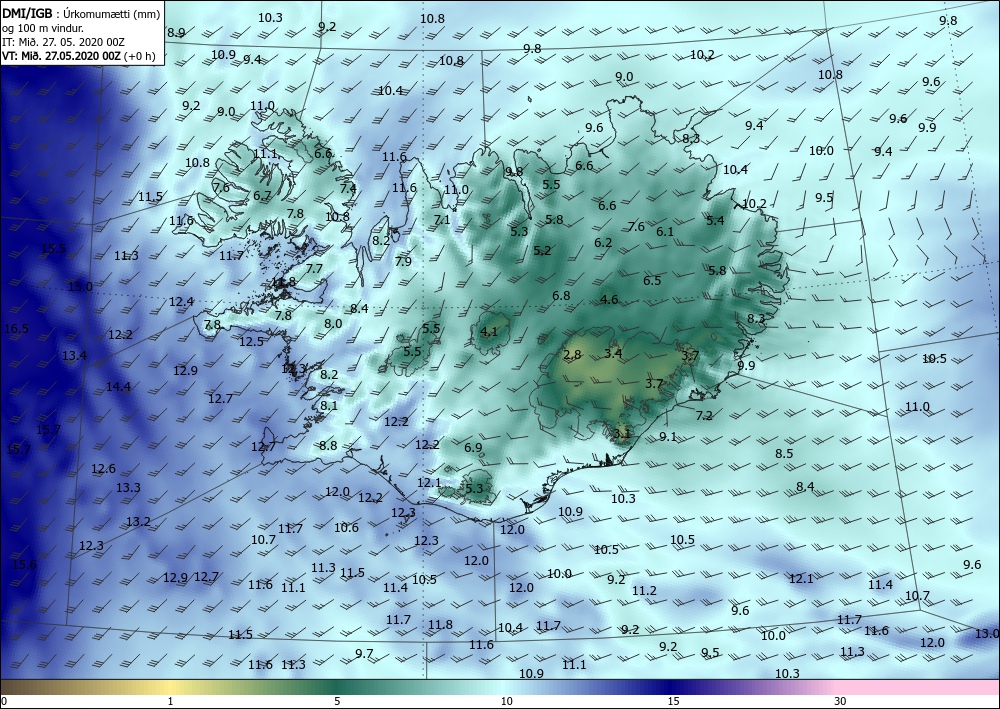Click the DMI/IGB Úrkomumætti (mm) title
Viewport: 1000px width, 709px height.
pos(81,13)
